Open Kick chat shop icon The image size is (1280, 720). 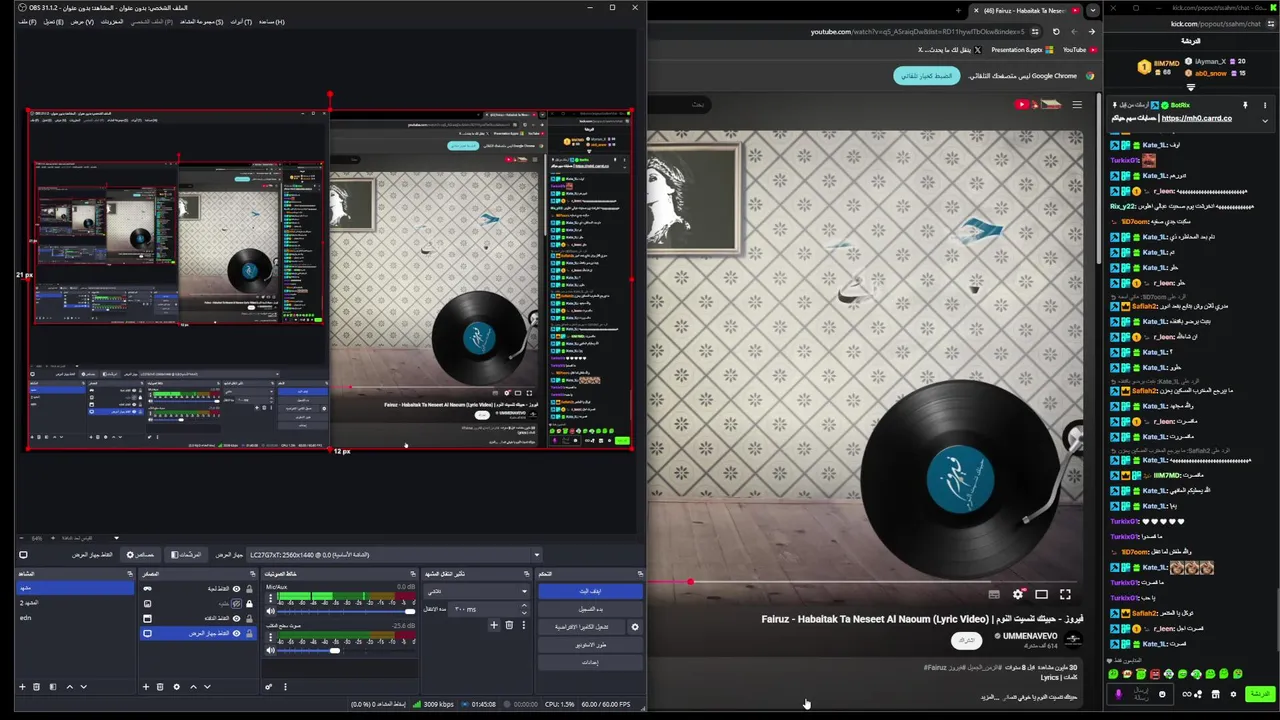tap(1215, 694)
